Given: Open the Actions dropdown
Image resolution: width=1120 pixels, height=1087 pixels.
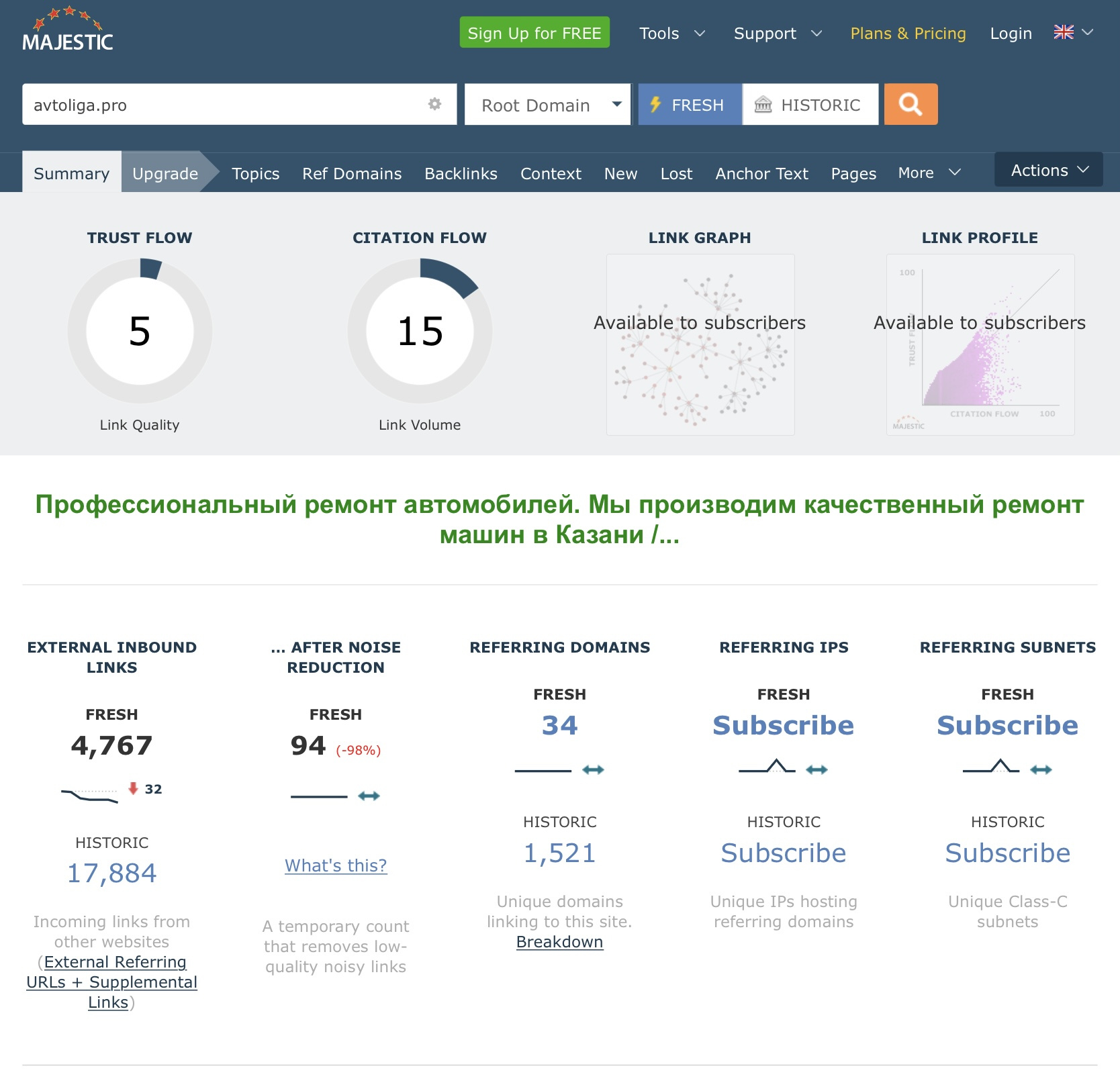Looking at the screenshot, I should [x=1049, y=170].
